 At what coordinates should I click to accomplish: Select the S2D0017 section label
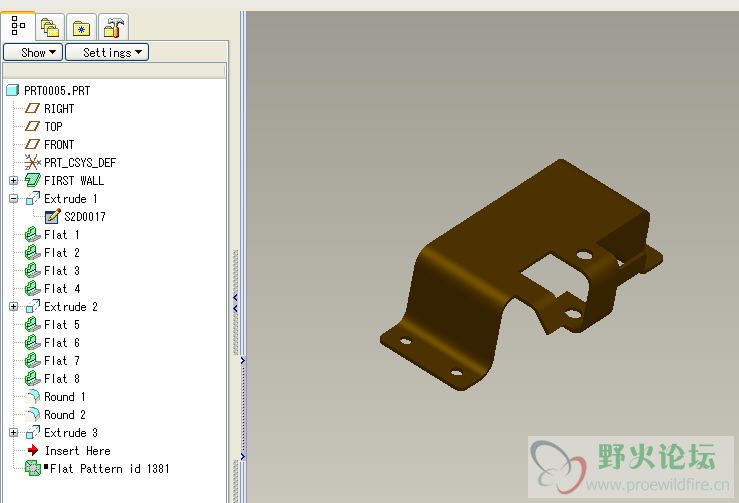click(85, 217)
